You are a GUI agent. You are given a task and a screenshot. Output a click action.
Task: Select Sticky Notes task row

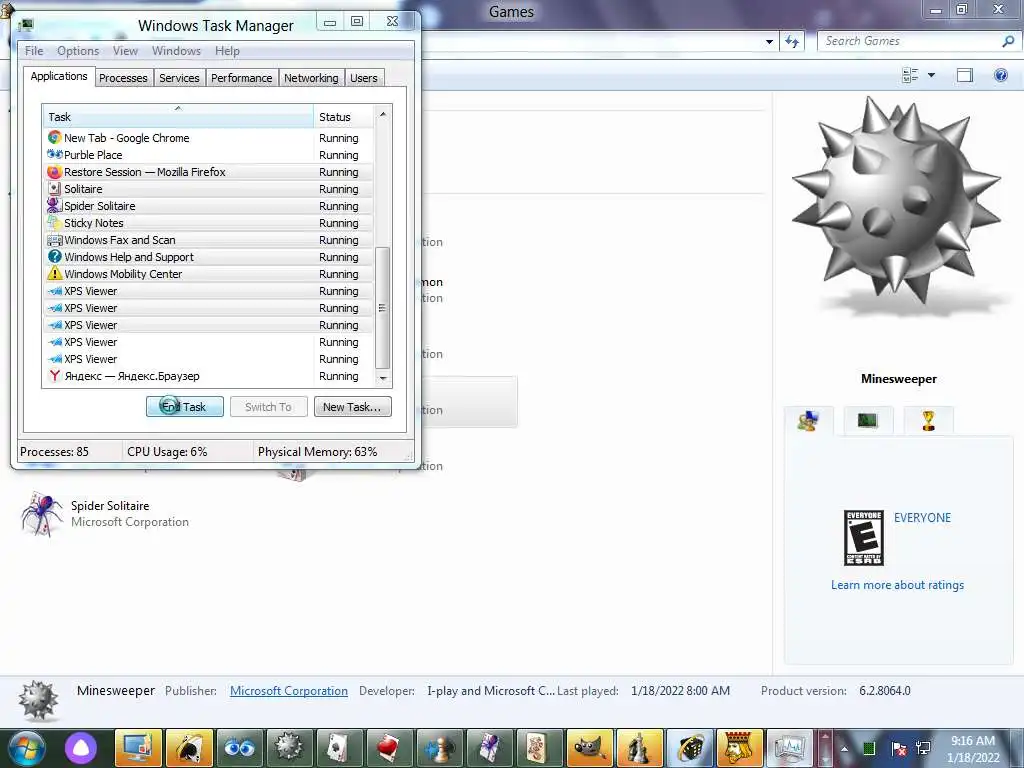click(208, 223)
